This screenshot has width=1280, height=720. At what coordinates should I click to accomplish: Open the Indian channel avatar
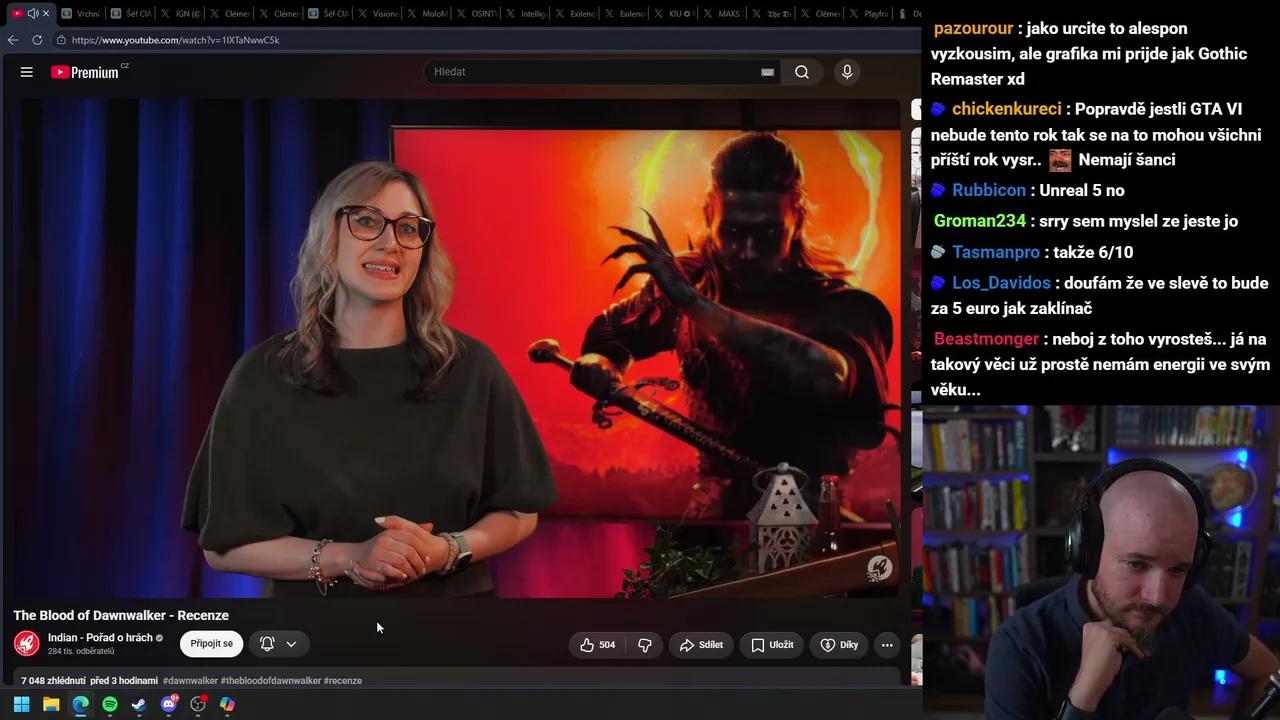[x=27, y=644]
